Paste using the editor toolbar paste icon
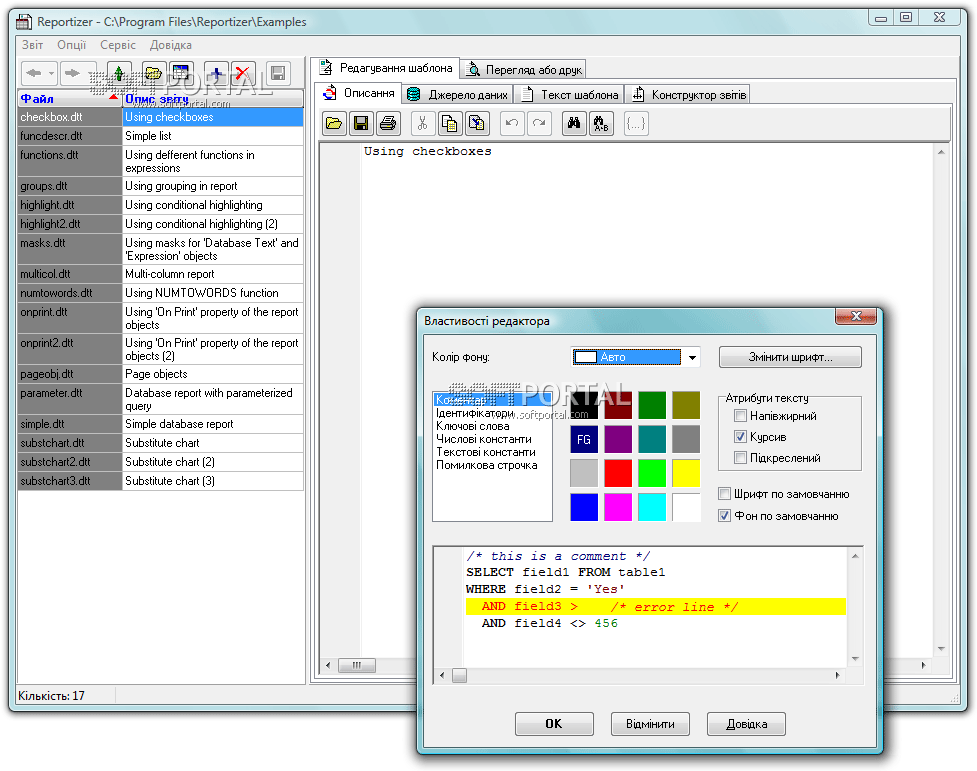Viewport: 977px width, 771px height. (x=477, y=123)
